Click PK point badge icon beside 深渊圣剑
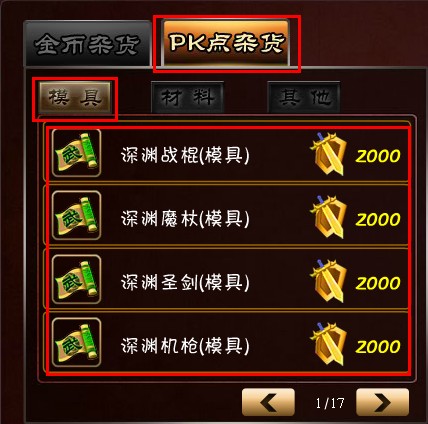428x424 pixels. pyautogui.click(x=328, y=280)
